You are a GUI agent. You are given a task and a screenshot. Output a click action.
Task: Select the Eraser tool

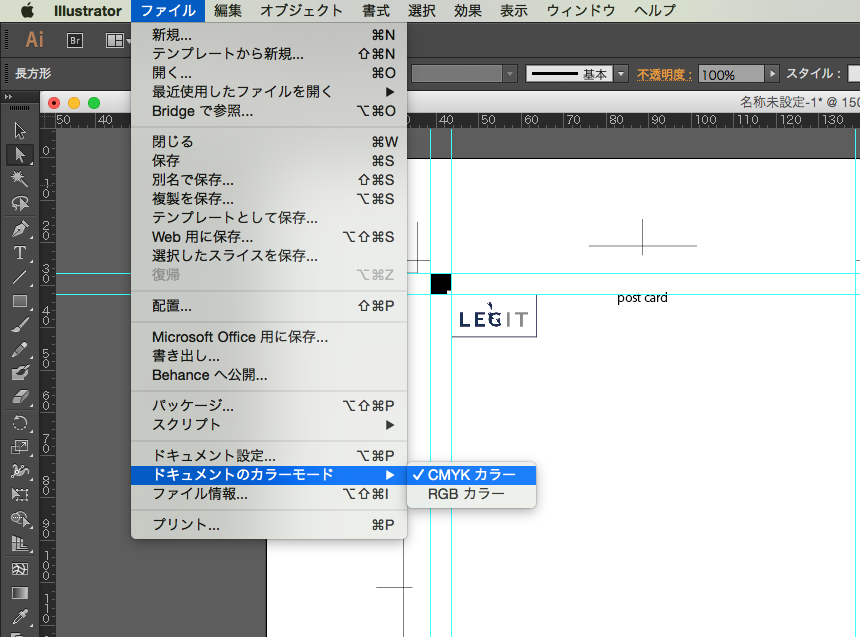20,397
